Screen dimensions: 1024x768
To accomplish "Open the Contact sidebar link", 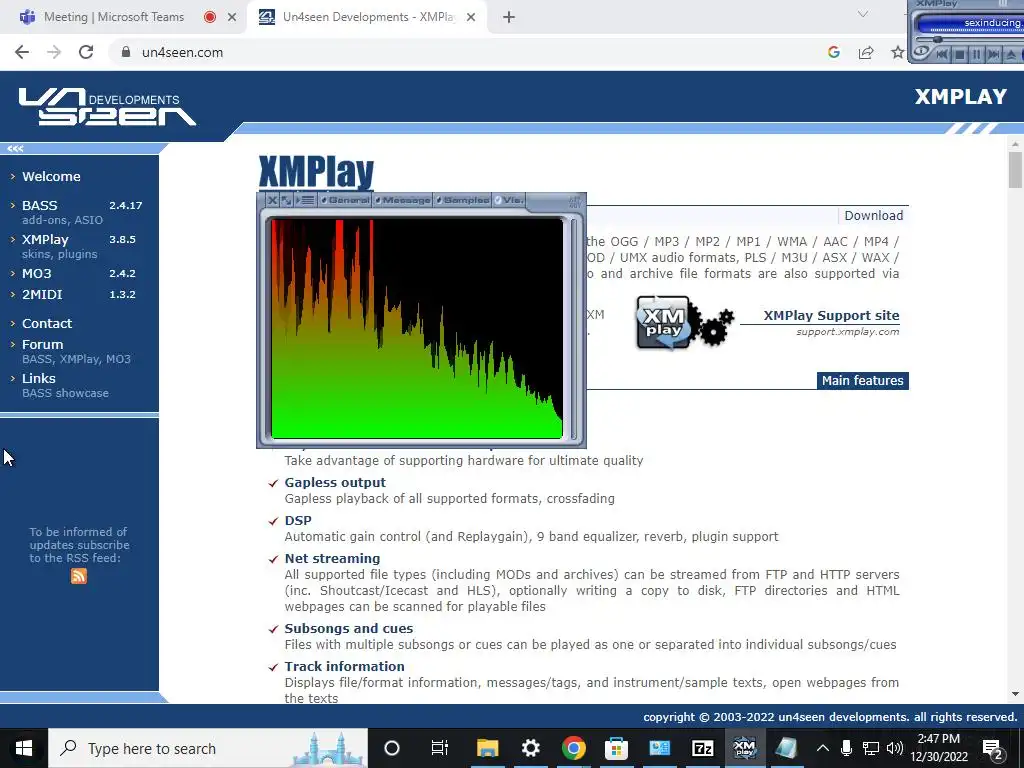I will point(47,323).
